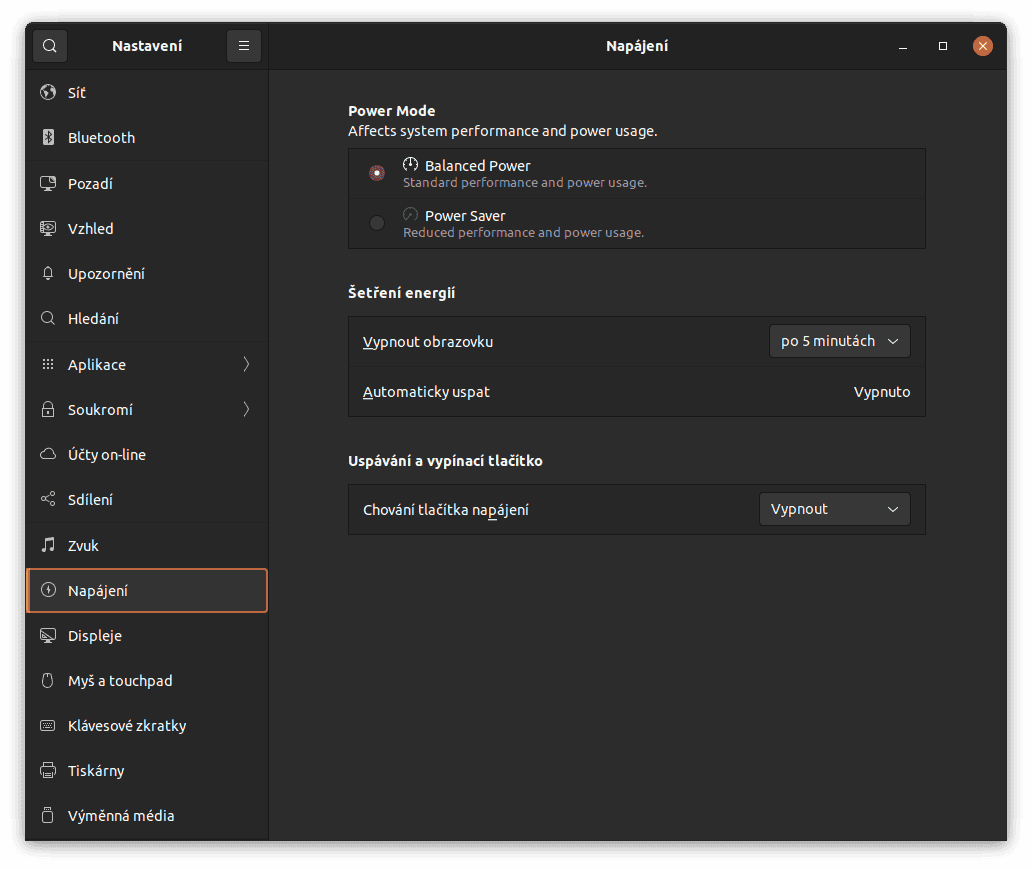The image size is (1032, 869).
Task: Open the hamburger menu button
Action: tap(244, 46)
